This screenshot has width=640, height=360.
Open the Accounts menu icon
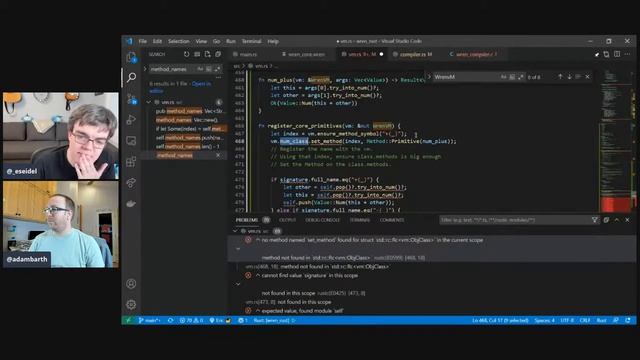point(131,284)
